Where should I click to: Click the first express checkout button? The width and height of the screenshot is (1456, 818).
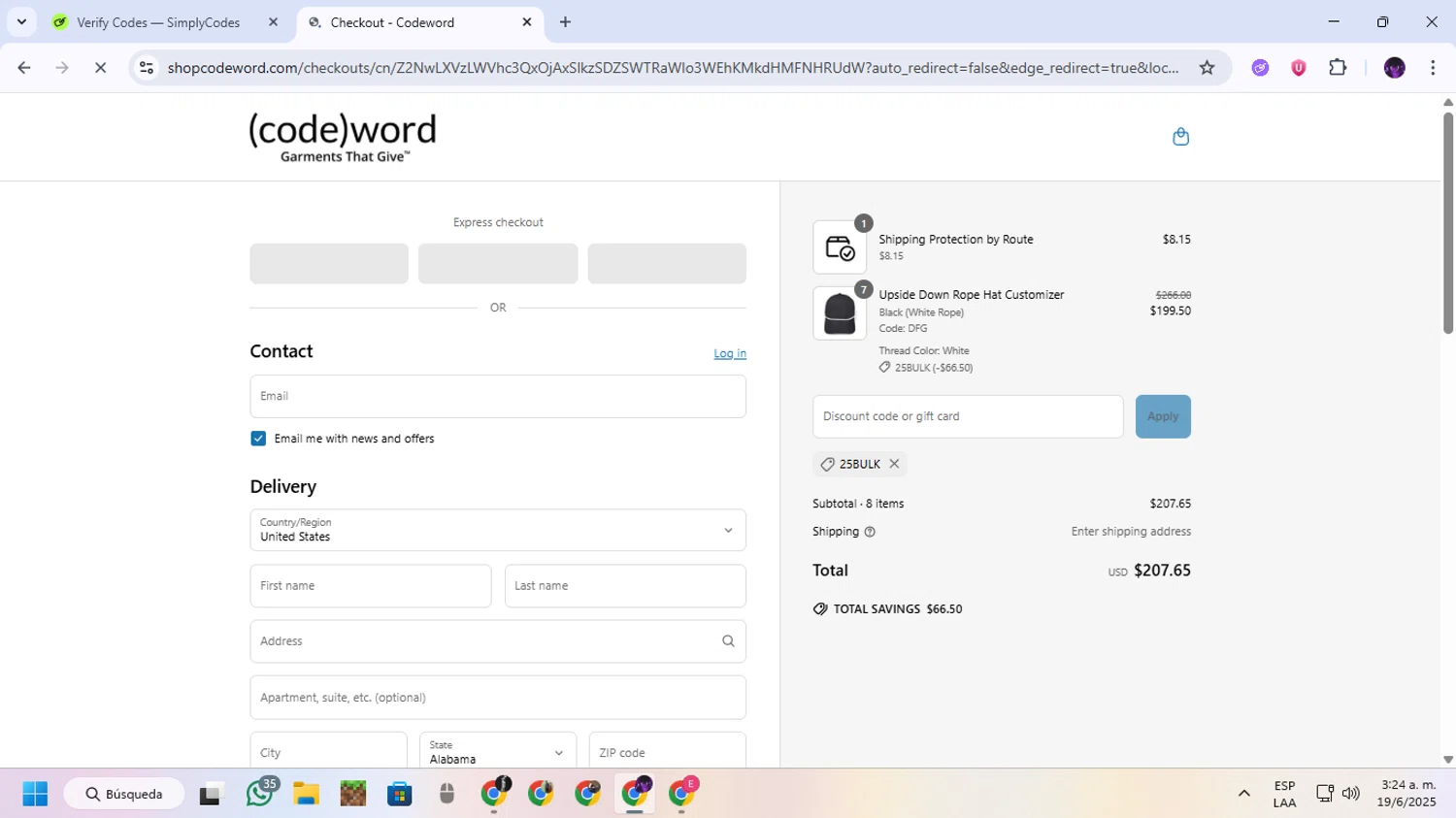[329, 264]
